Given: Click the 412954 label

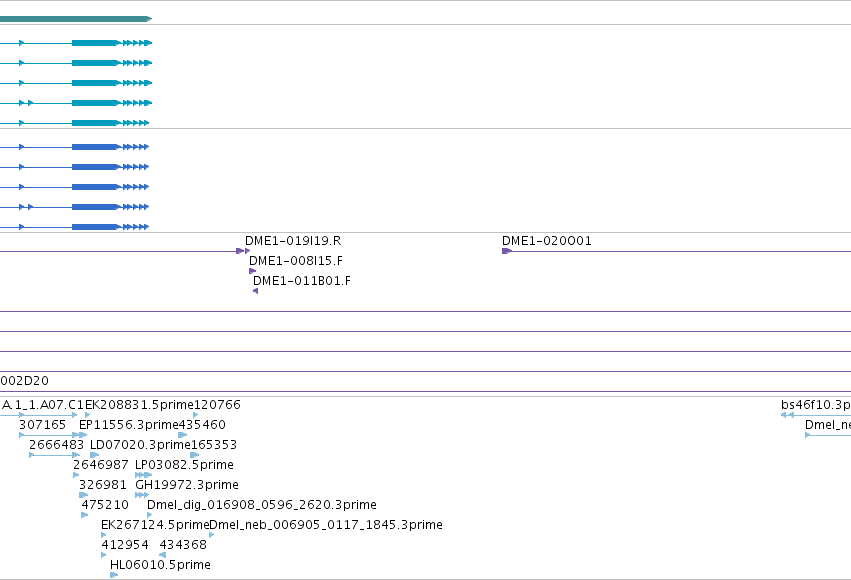Looking at the screenshot, I should coord(125,545).
